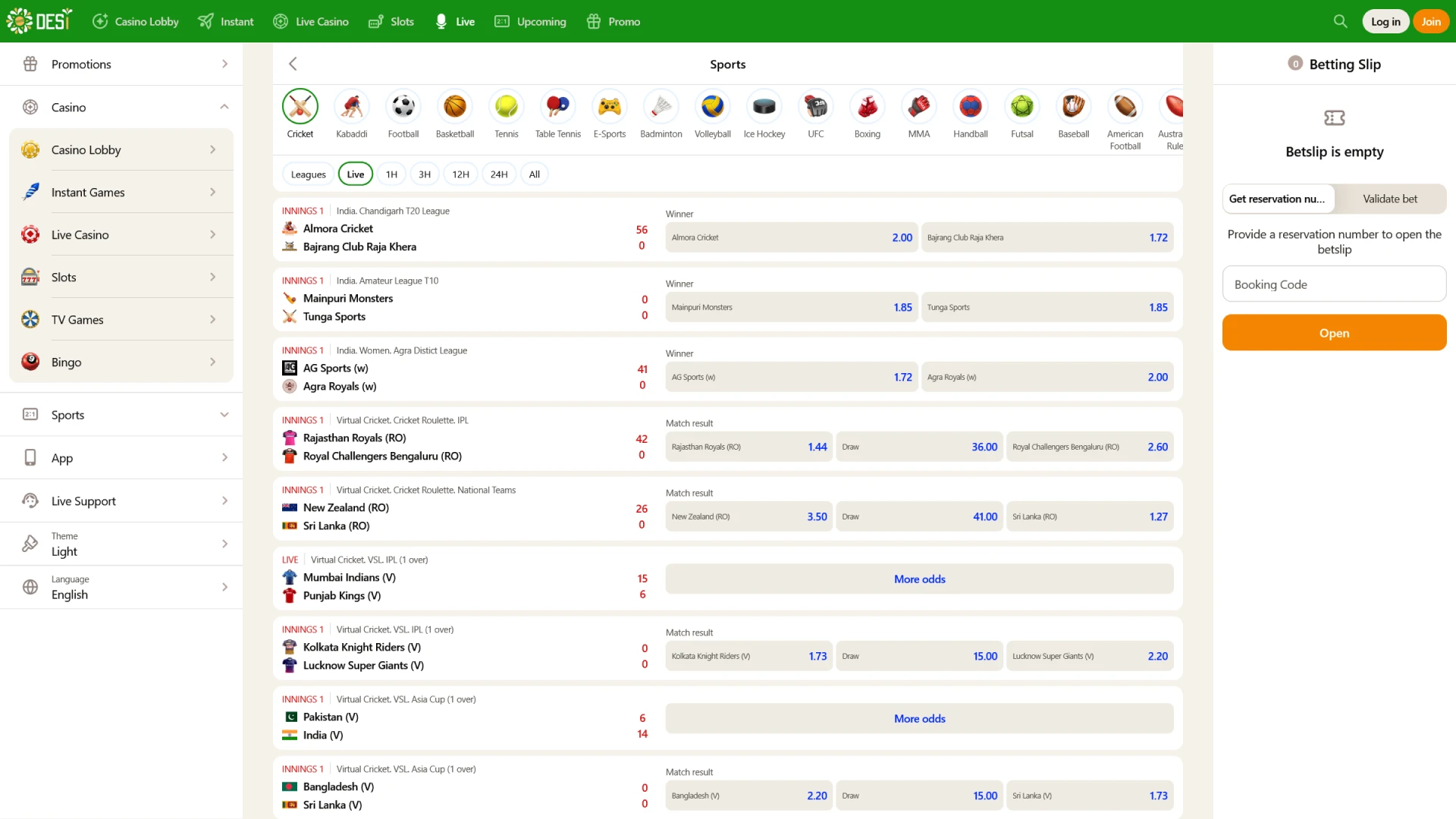Expand the Sports sidebar section
The image size is (1456, 819).
[x=224, y=415]
